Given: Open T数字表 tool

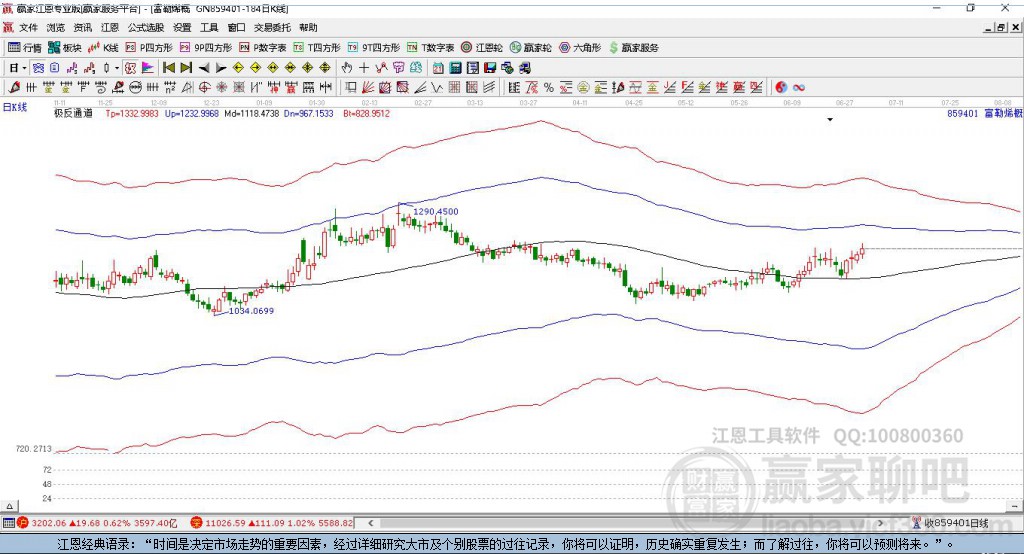Looking at the screenshot, I should (430, 48).
